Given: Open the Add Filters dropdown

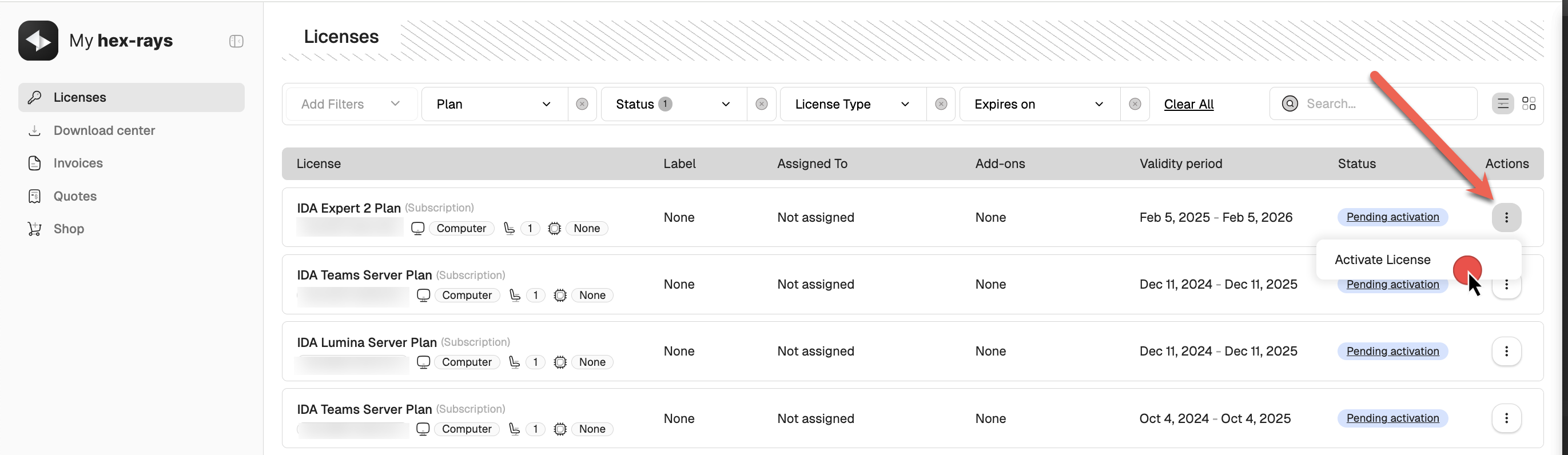Looking at the screenshot, I should (351, 104).
